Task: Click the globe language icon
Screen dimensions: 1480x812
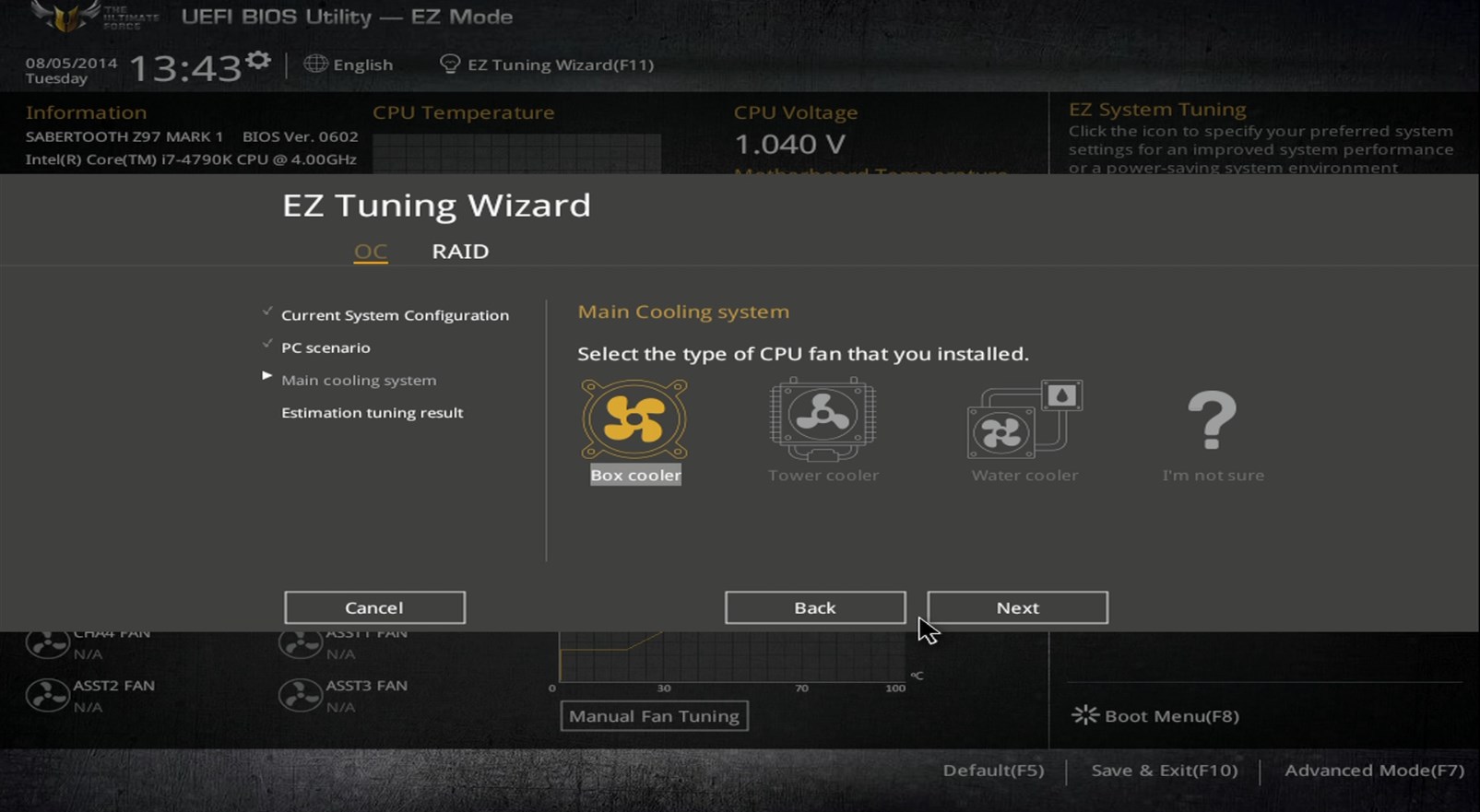Action: pos(315,64)
